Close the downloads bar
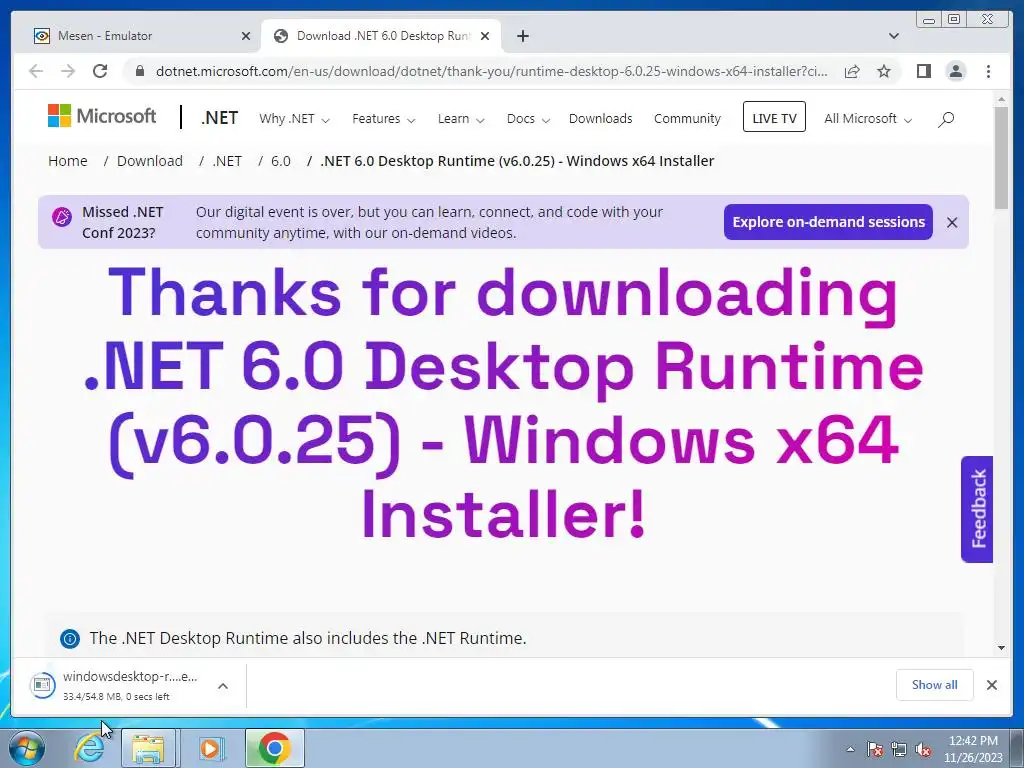This screenshot has width=1024, height=768. 992,685
